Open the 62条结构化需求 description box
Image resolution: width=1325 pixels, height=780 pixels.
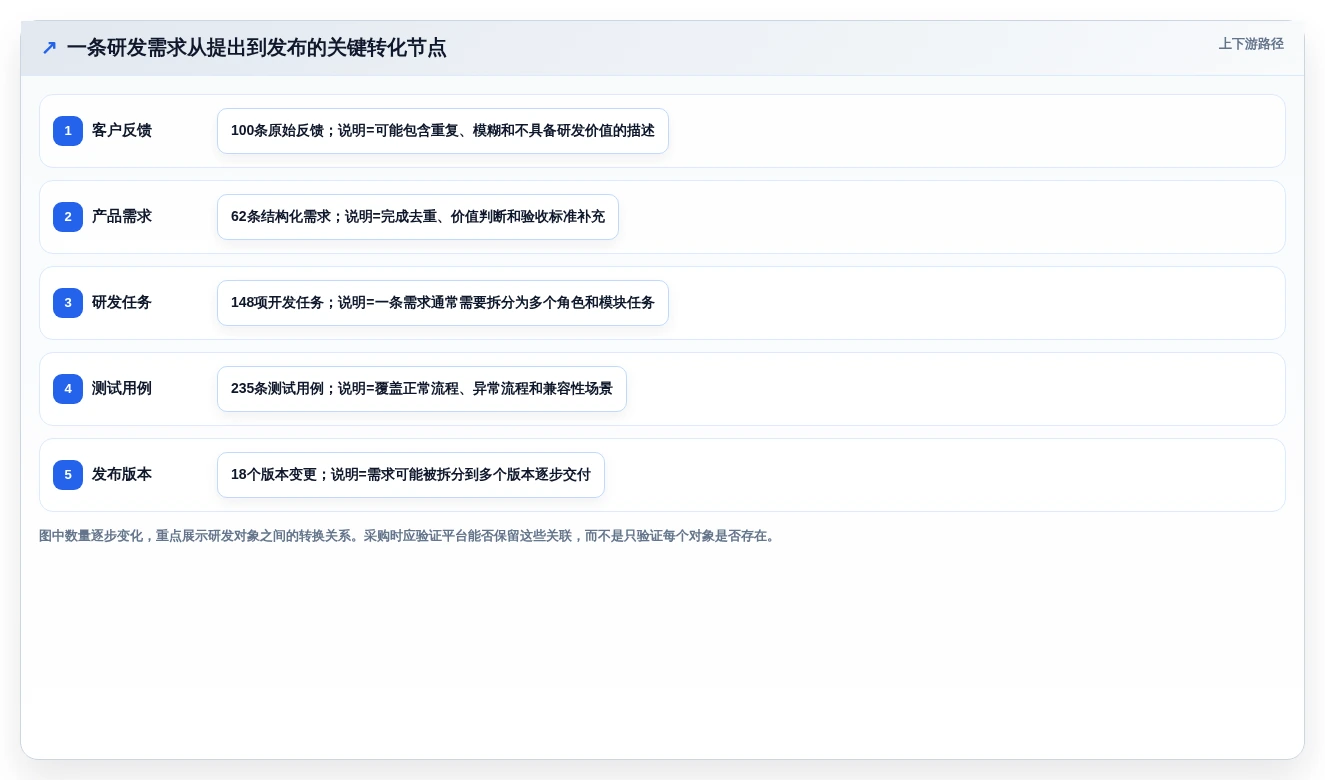pyautogui.click(x=418, y=217)
